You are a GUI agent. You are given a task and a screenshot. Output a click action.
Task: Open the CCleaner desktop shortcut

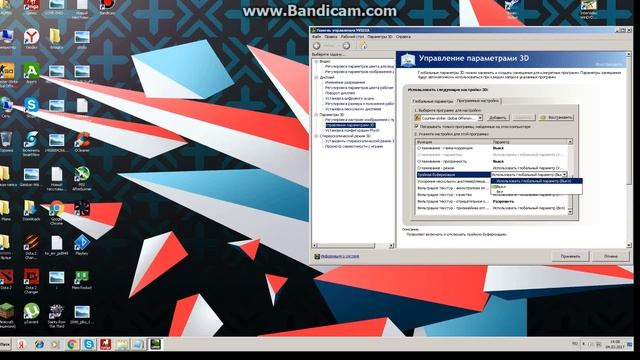tap(82, 141)
